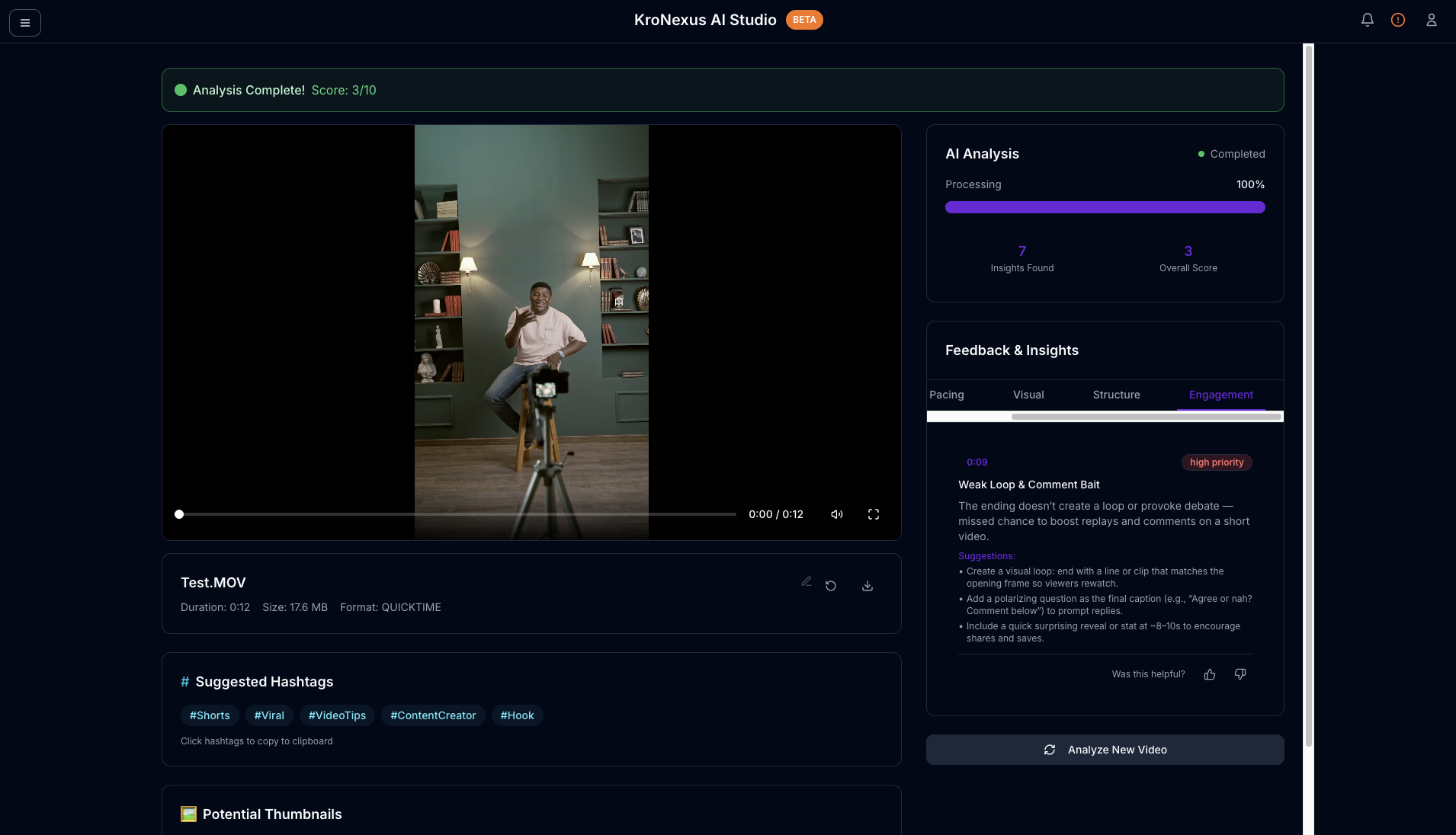This screenshot has width=1456, height=835.
Task: Enter fullscreen with the video player icon
Action: click(x=874, y=514)
